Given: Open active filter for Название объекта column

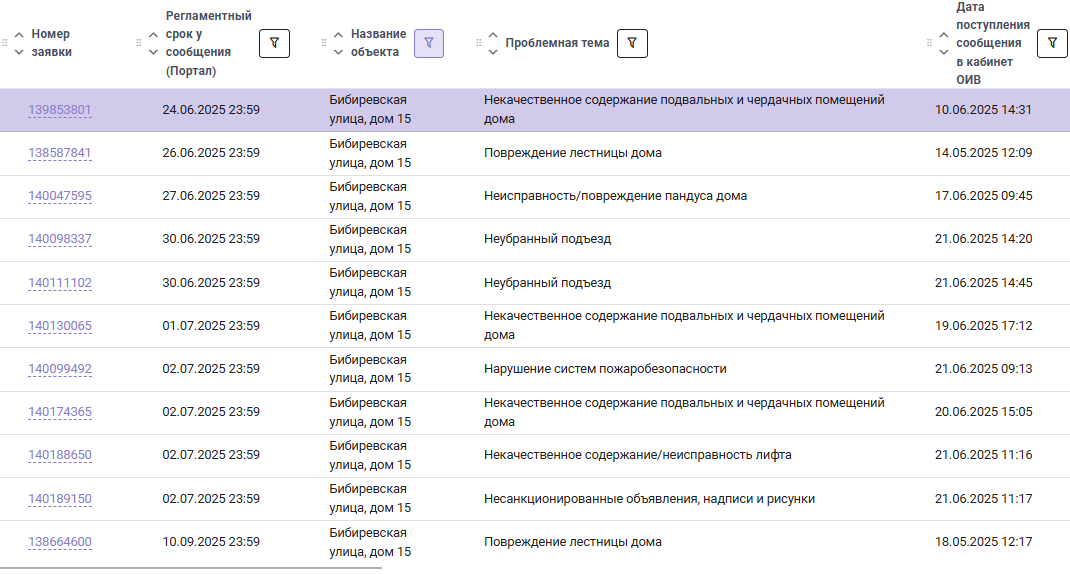Looking at the screenshot, I should point(429,43).
